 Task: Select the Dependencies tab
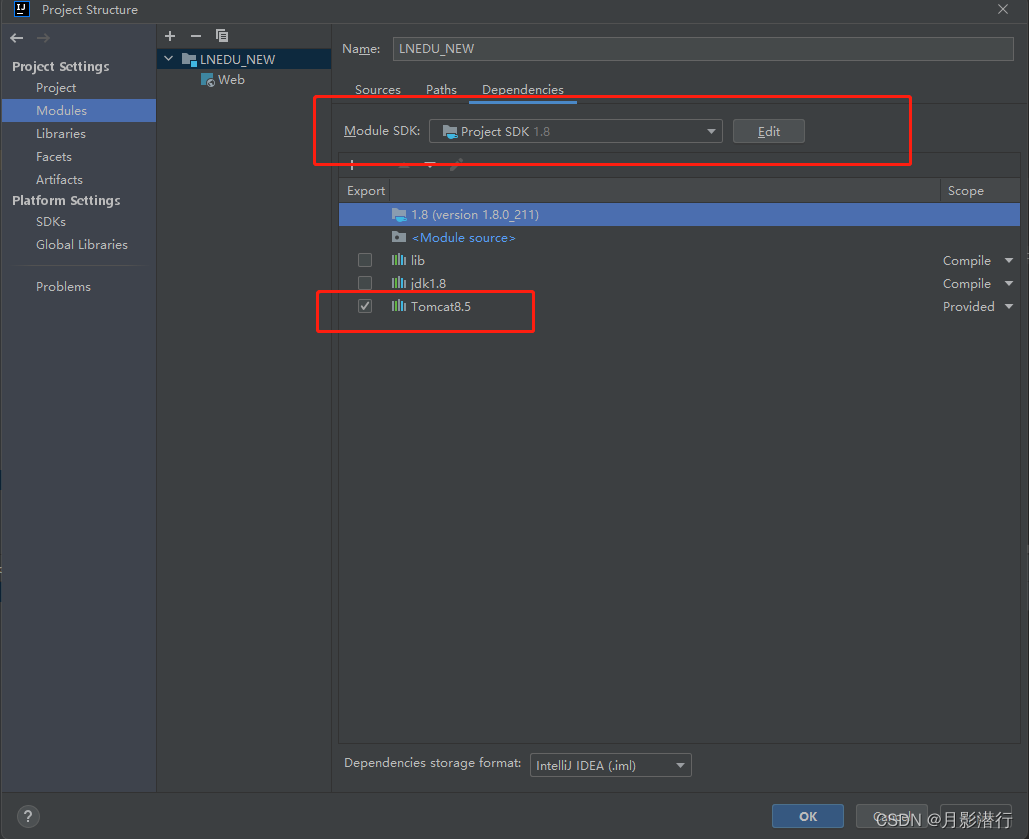pyautogui.click(x=522, y=89)
